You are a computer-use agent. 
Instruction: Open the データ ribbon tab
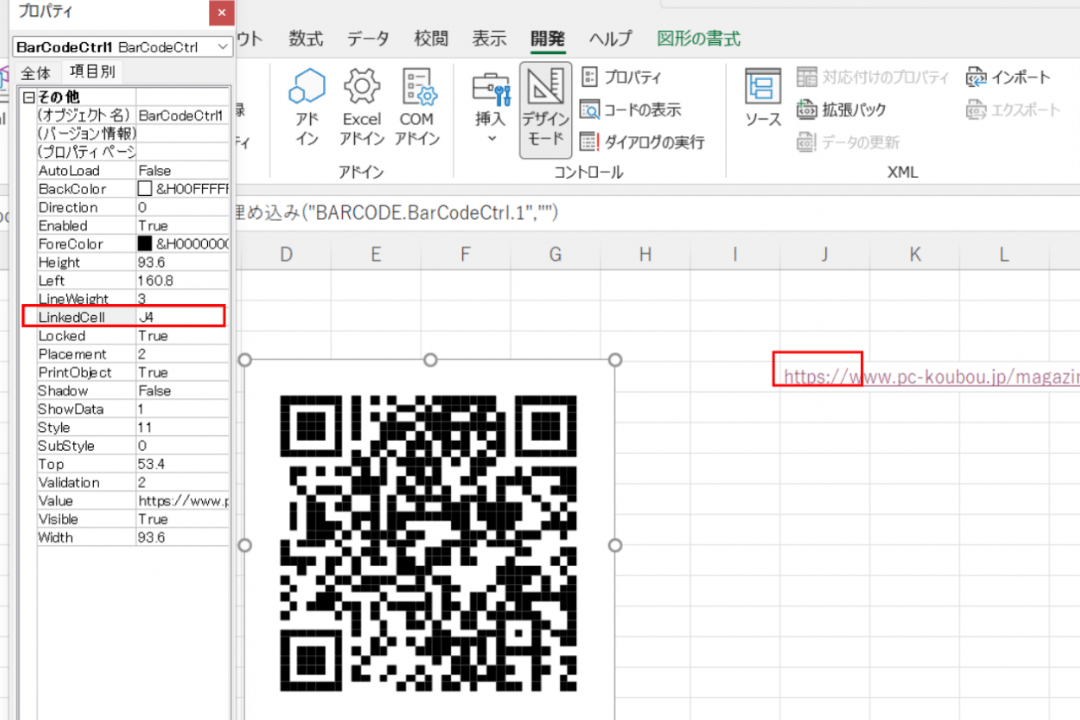[368, 39]
